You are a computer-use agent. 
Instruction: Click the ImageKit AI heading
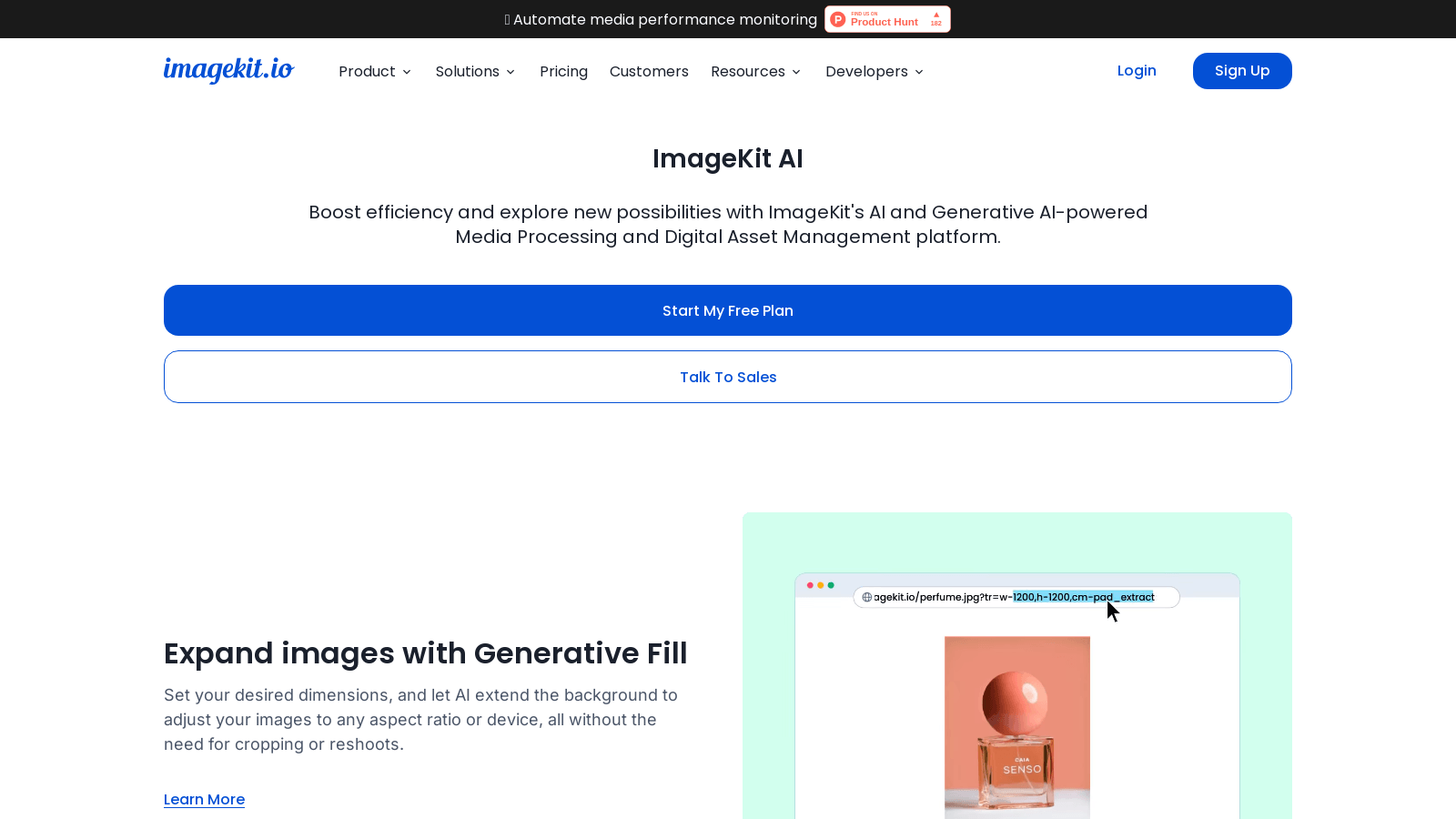[x=728, y=158]
